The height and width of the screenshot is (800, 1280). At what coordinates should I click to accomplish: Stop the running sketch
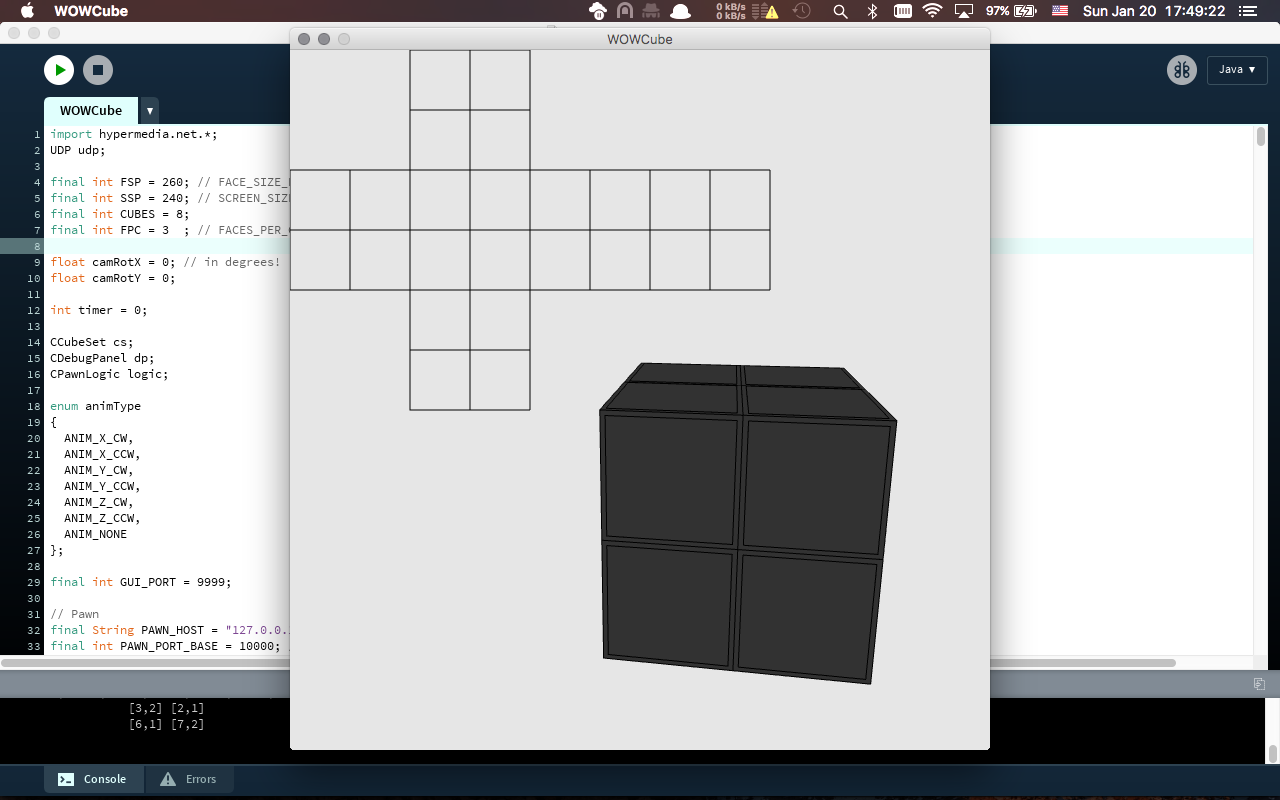[x=98, y=70]
